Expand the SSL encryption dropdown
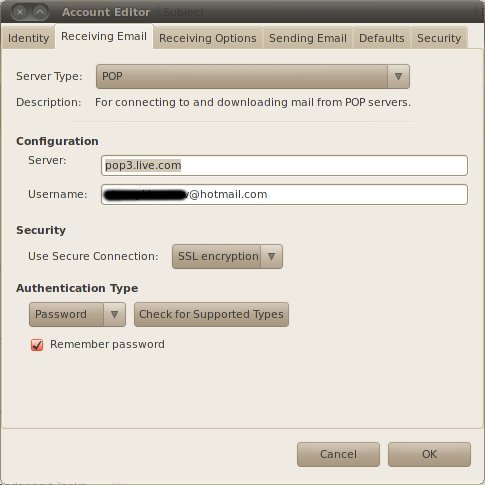 point(227,256)
